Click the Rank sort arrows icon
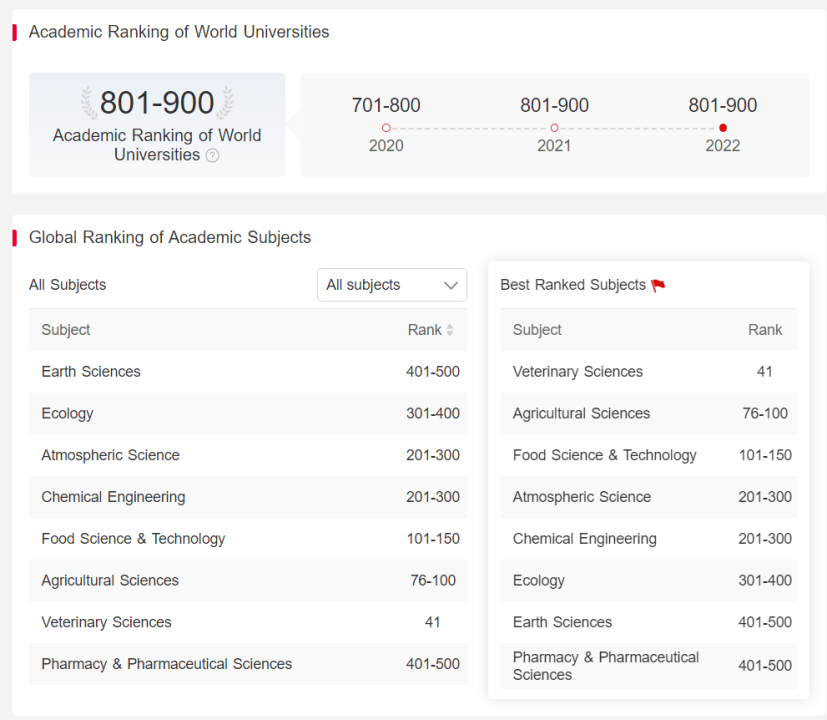This screenshot has height=720, width=827. (450, 330)
